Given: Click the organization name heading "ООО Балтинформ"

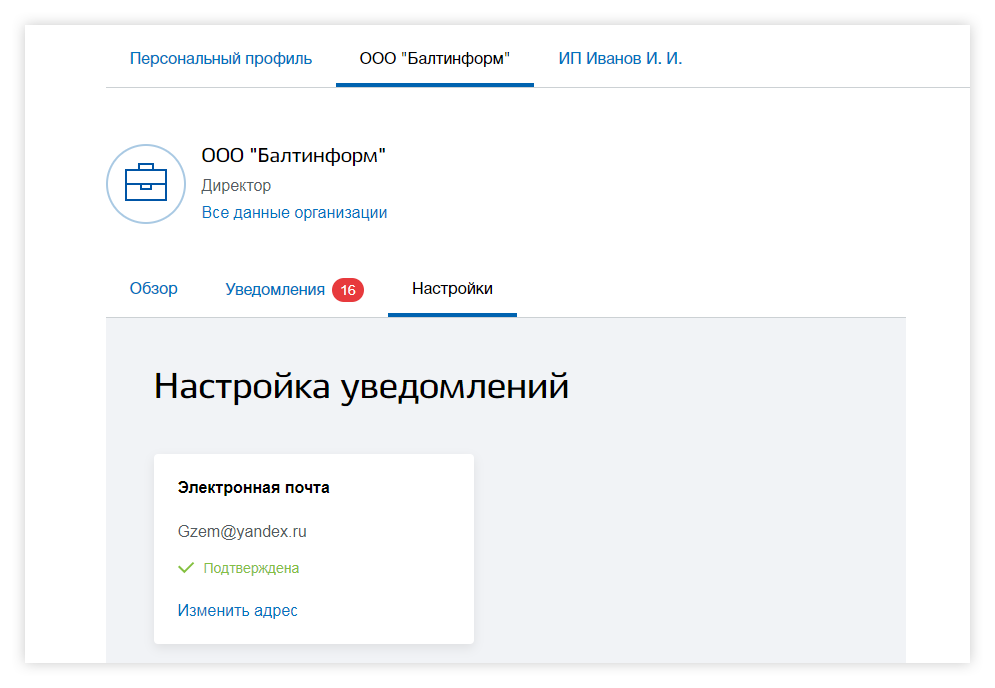Looking at the screenshot, I should coord(294,156).
